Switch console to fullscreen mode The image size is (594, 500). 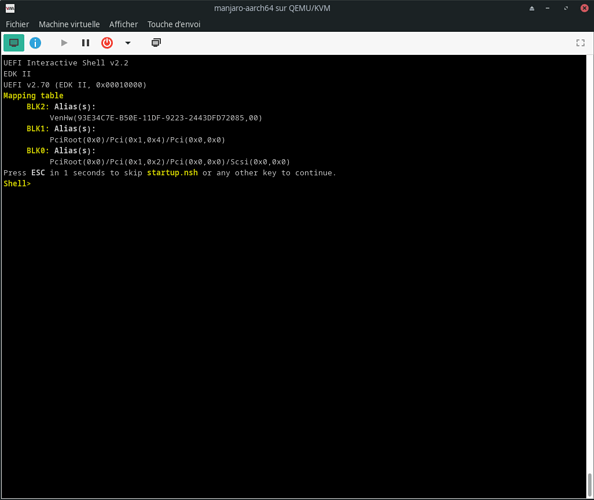580,43
